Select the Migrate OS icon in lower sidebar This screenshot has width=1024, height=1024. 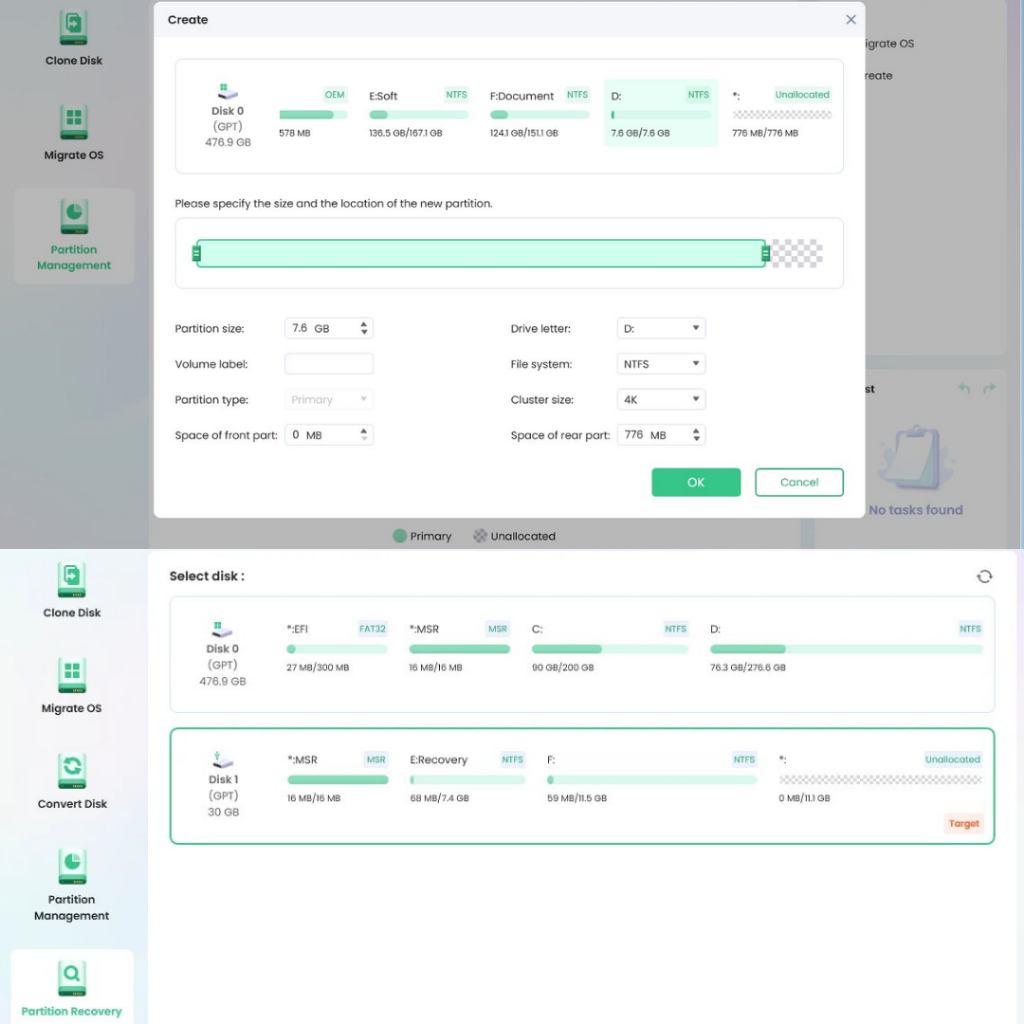point(72,675)
